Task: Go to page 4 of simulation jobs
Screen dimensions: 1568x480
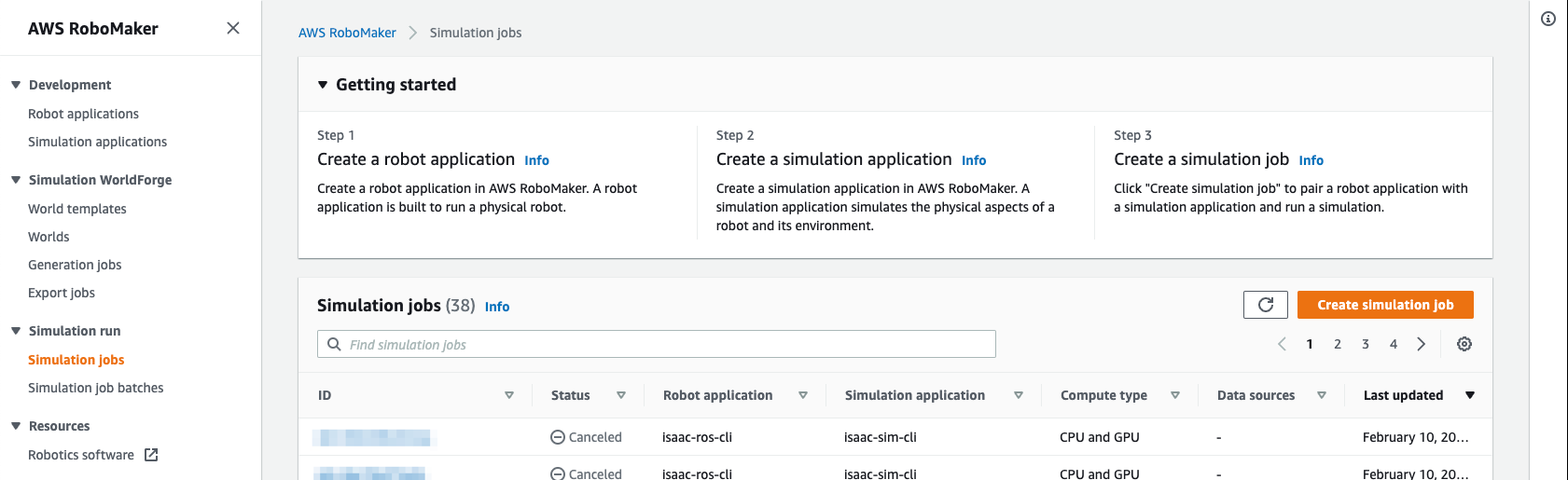Action: click(x=1394, y=344)
